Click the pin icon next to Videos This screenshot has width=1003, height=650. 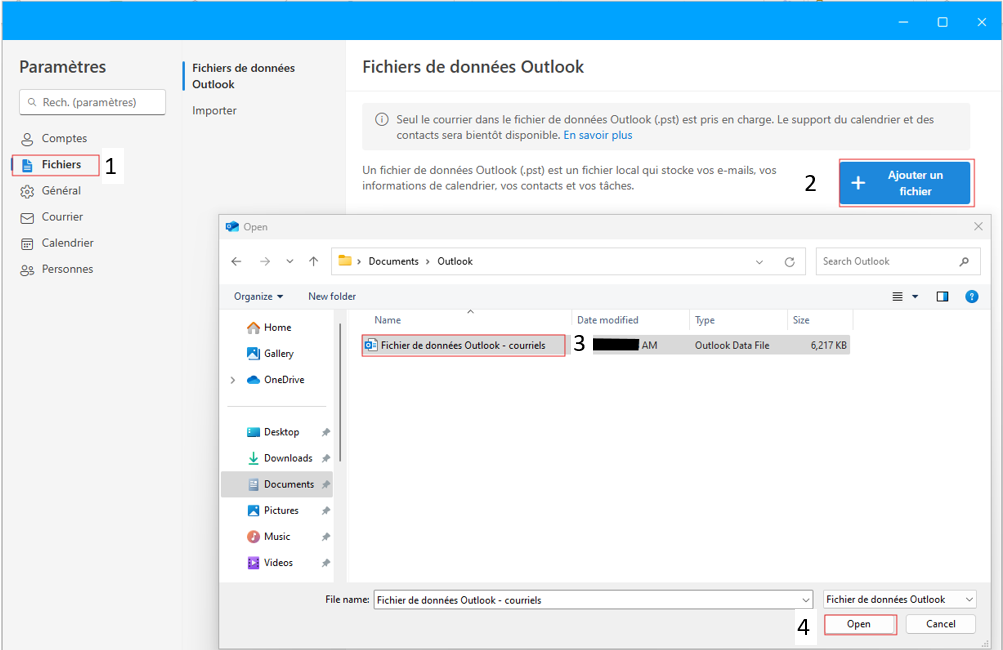[326, 563]
